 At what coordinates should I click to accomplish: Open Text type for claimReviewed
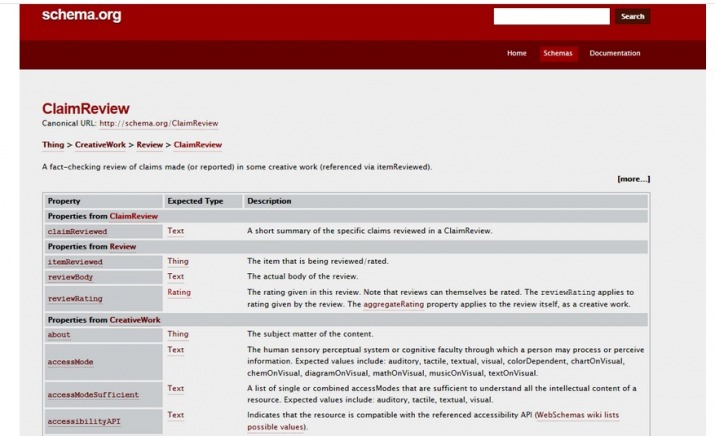[176, 231]
